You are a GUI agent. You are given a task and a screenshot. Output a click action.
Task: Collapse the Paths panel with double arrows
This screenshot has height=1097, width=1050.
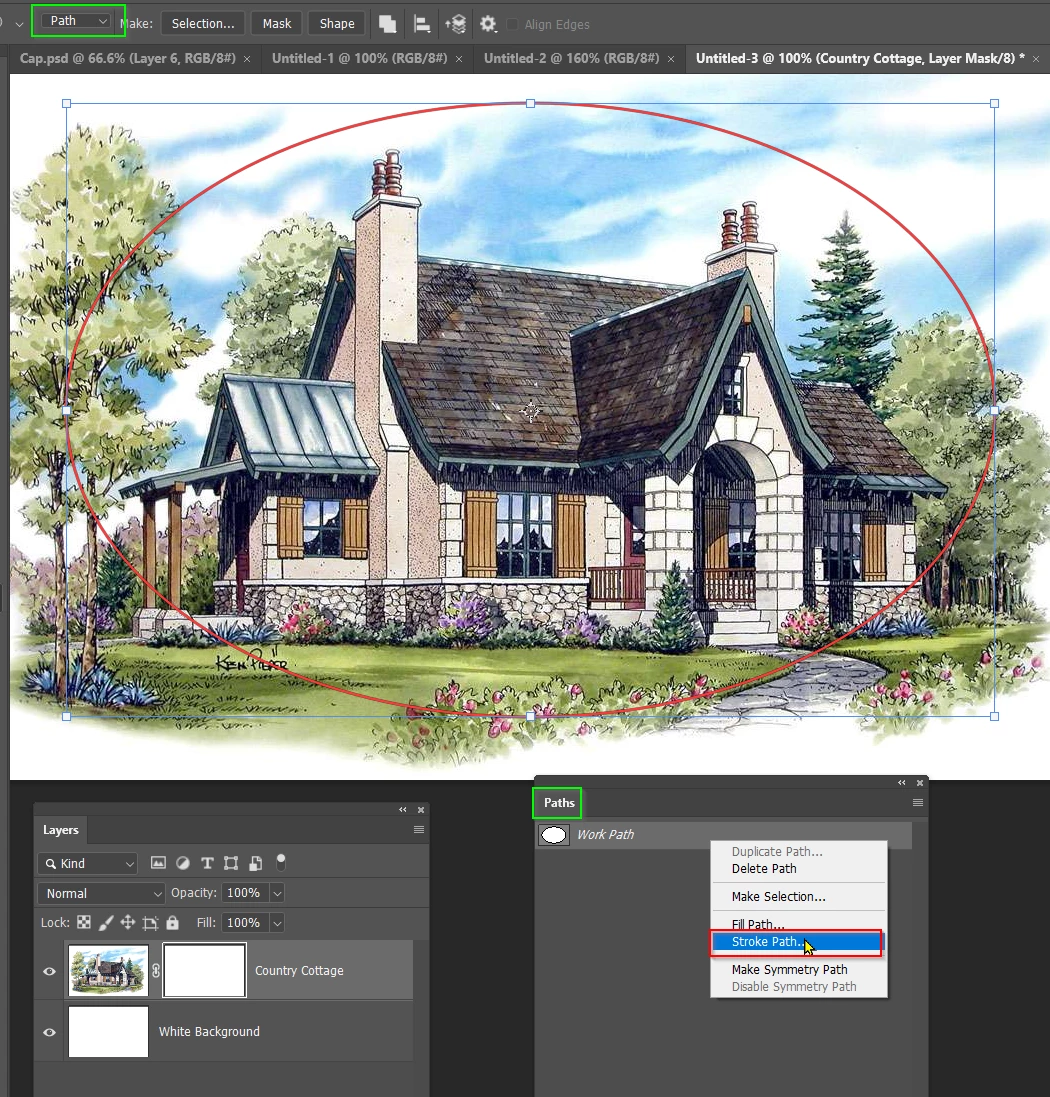(902, 782)
